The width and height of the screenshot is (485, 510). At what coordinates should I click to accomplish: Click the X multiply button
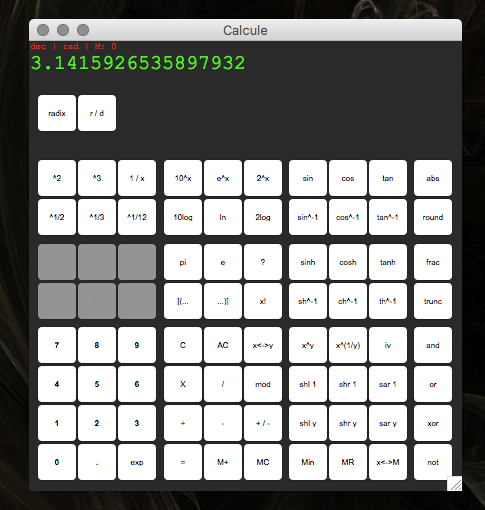point(183,384)
